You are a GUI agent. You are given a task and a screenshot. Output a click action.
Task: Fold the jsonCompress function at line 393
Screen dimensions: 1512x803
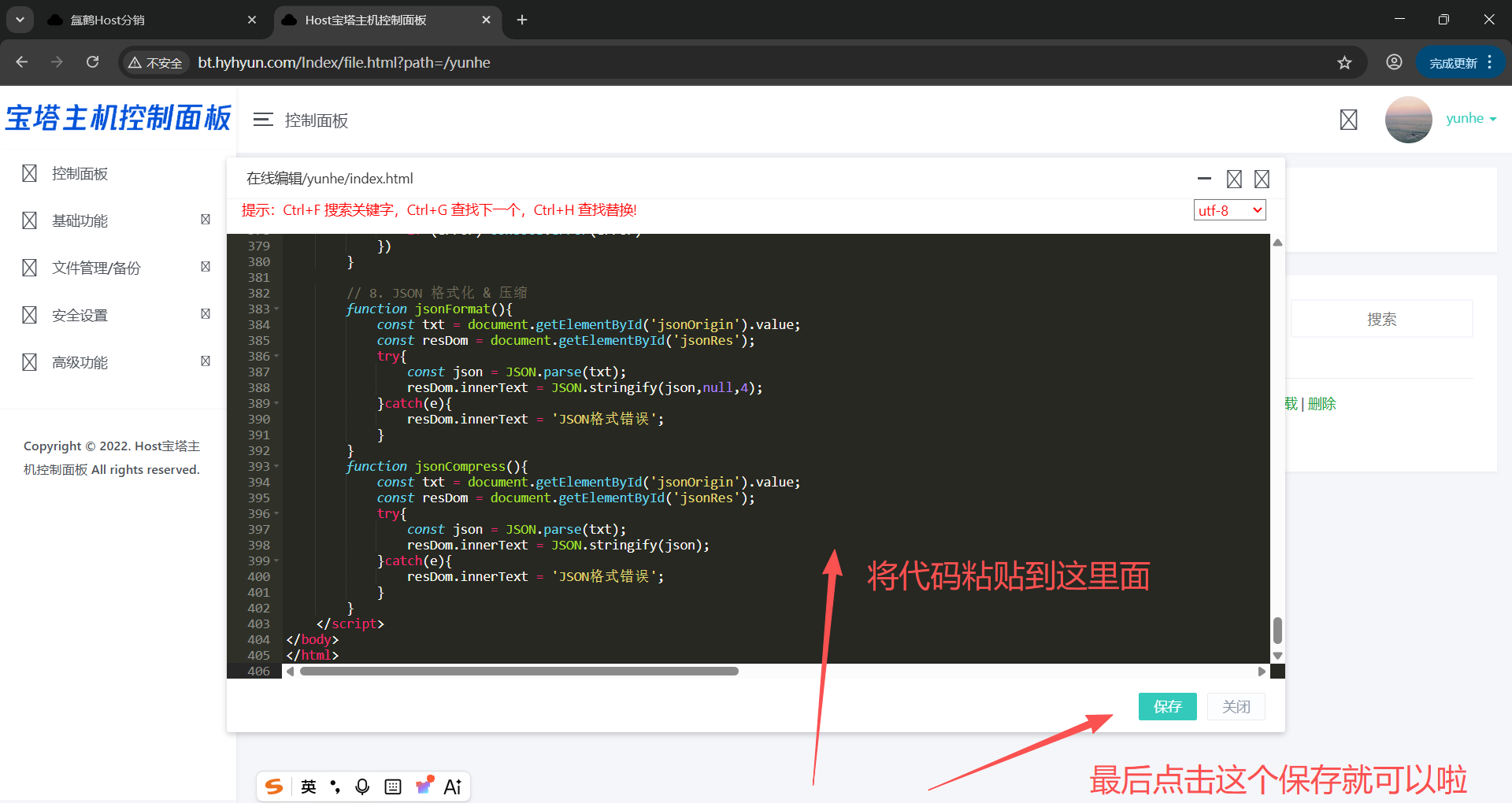click(276, 467)
